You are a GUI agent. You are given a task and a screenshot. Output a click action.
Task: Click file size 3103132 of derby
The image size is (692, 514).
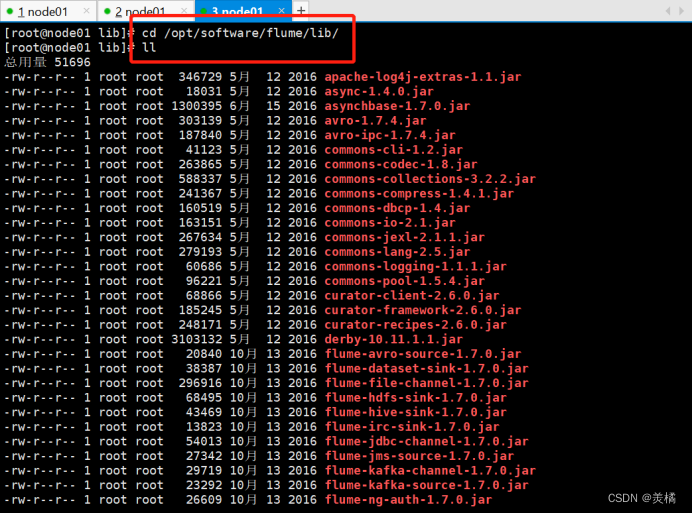(196, 339)
